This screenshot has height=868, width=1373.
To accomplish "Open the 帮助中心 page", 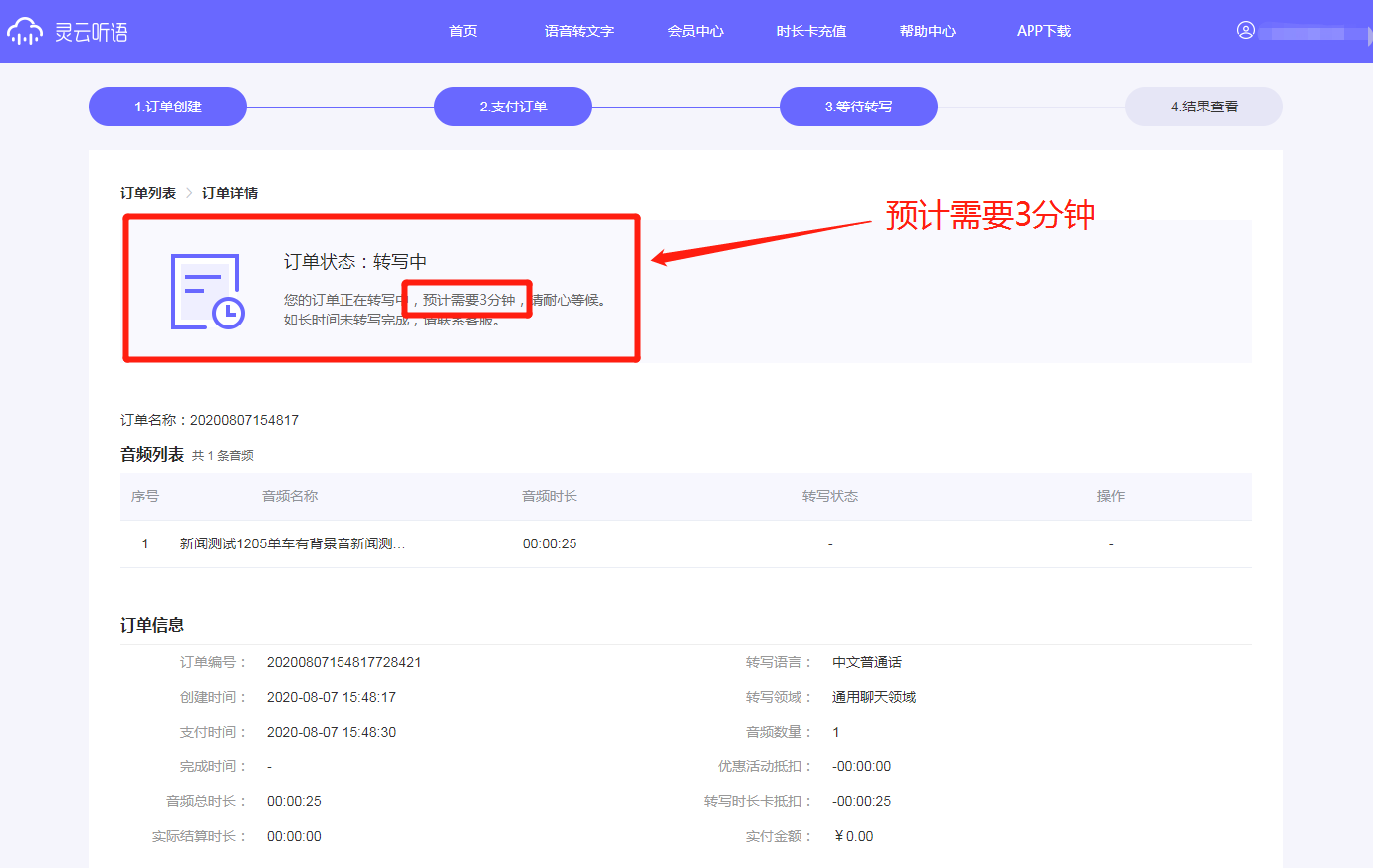I will point(927,31).
